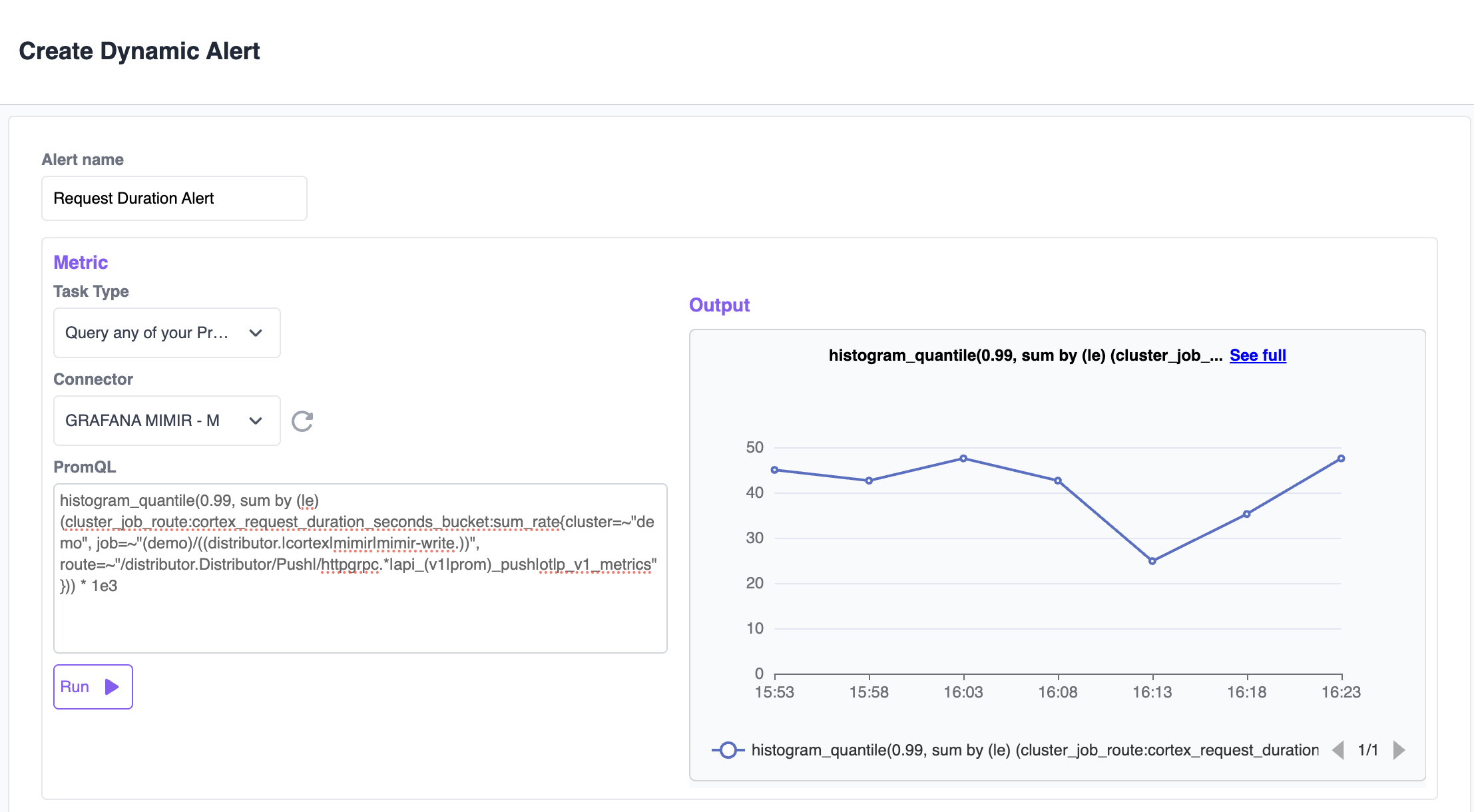This screenshot has width=1474, height=812.
Task: Click the lowest data point at 16:13
Action: pos(1152,561)
